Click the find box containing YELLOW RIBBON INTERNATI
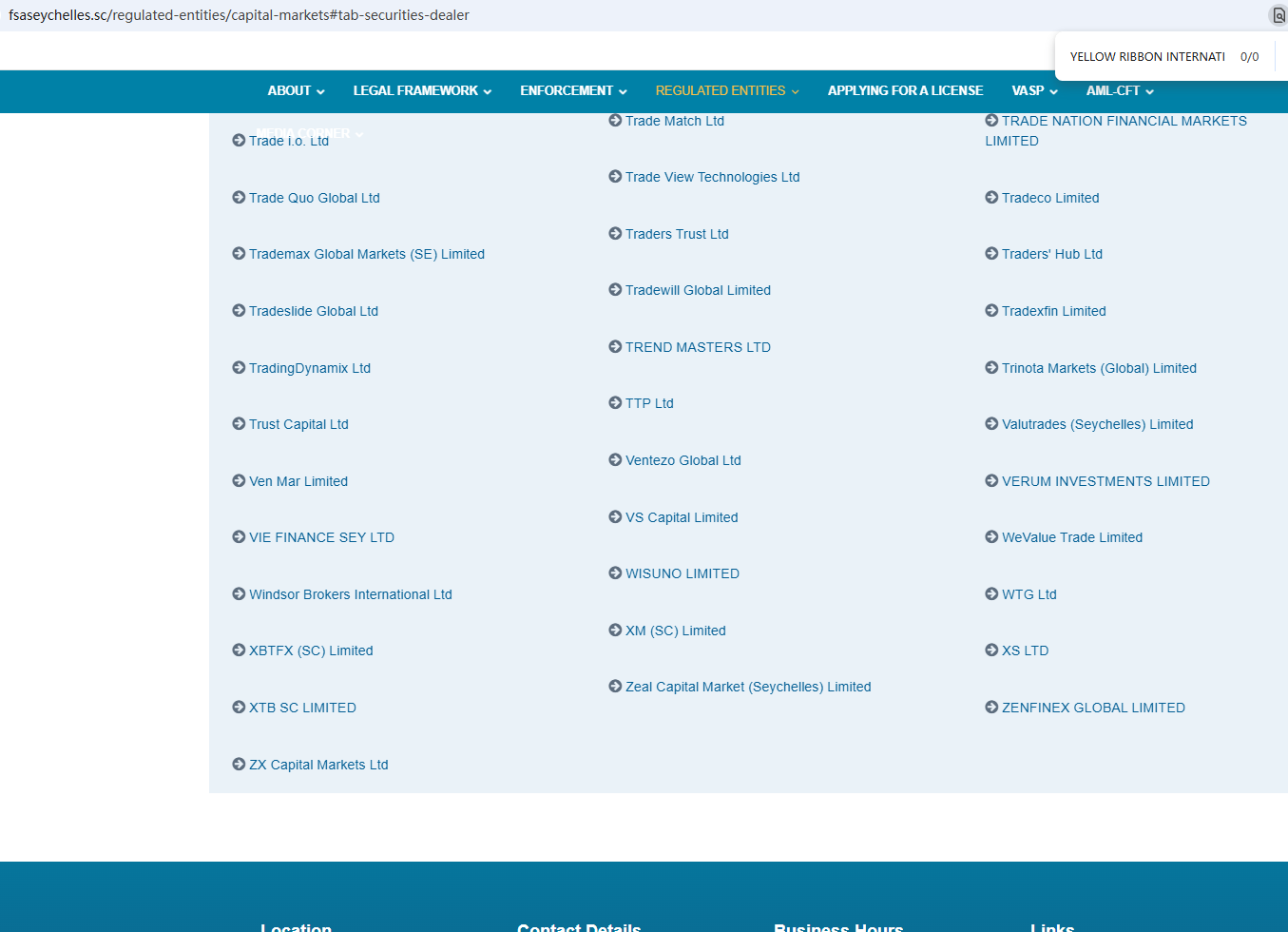 coord(1147,57)
